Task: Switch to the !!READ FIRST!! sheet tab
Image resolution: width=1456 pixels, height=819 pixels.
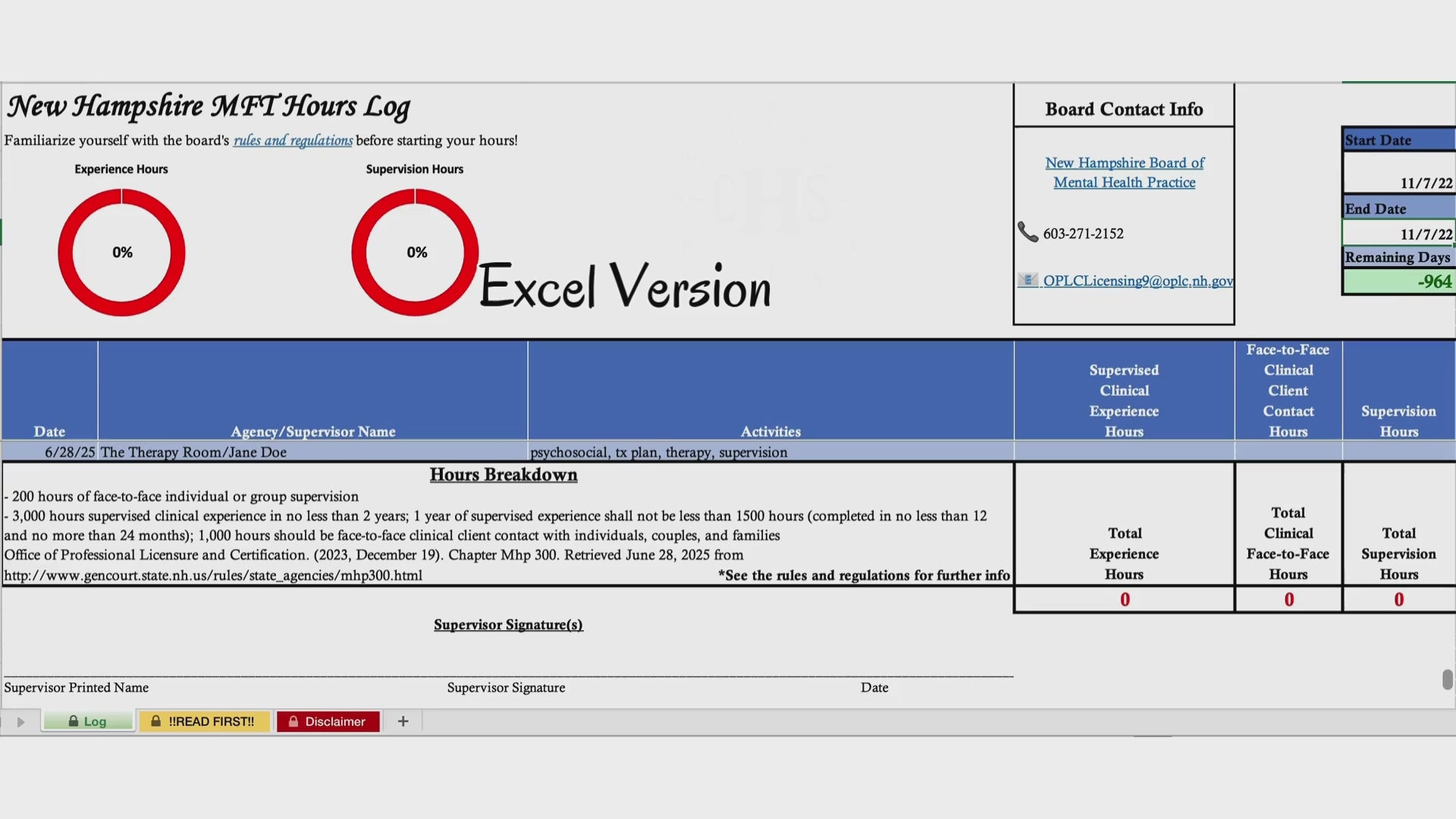Action: pyautogui.click(x=204, y=721)
